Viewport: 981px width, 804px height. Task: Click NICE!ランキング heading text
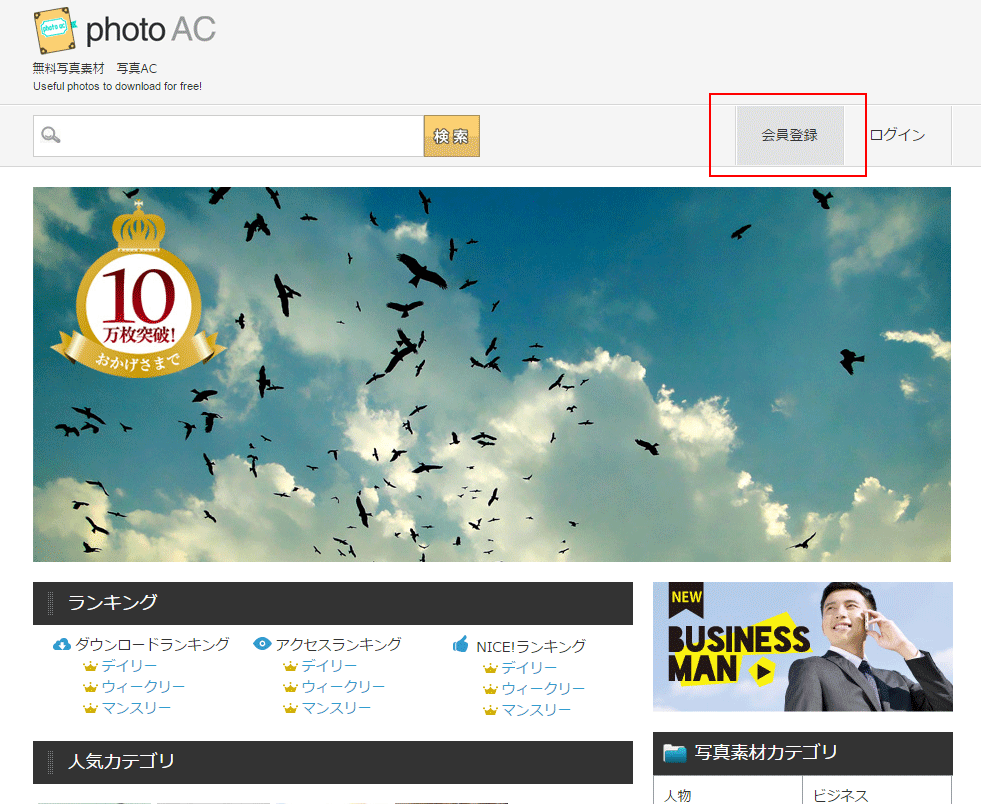531,646
